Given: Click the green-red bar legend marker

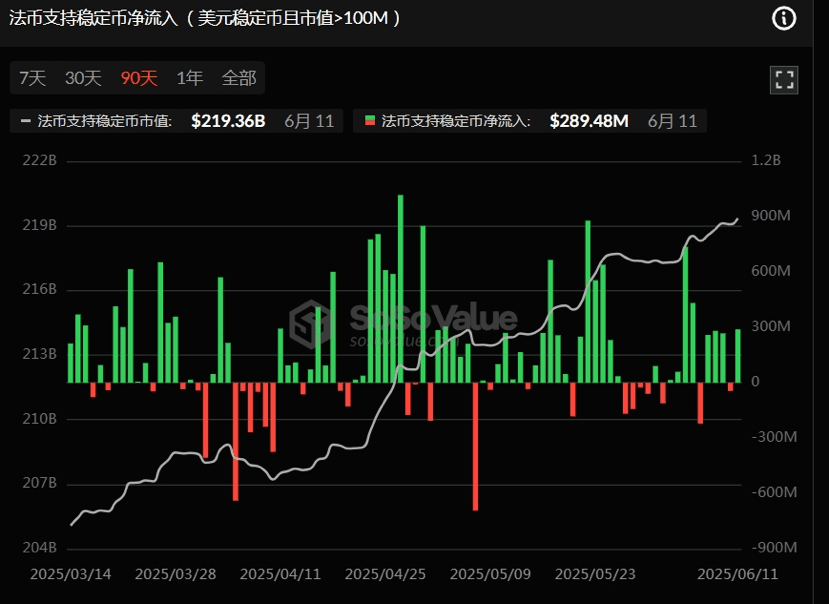Looking at the screenshot, I should click(x=370, y=121).
